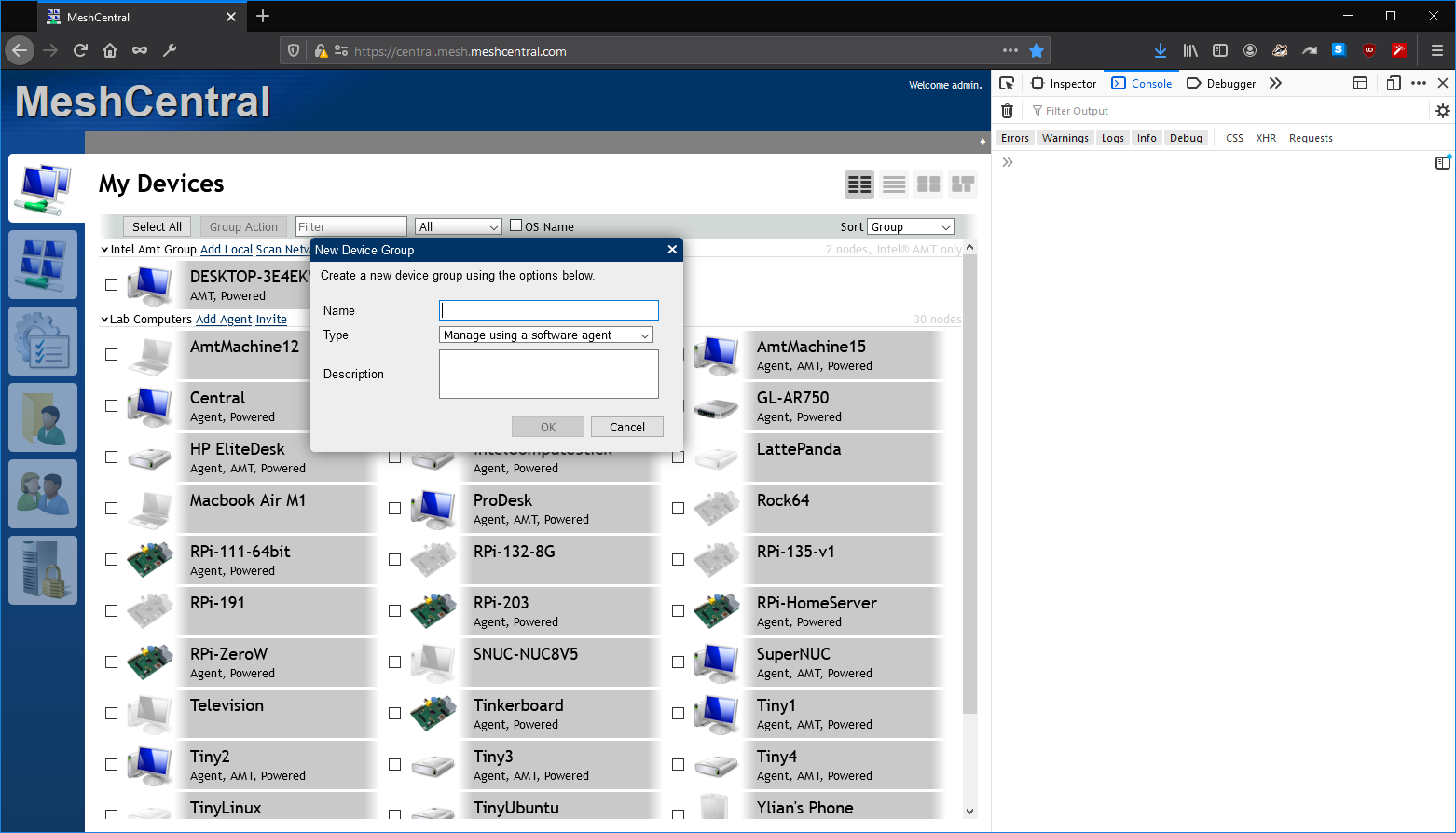Open the events gear-checklist sidebar icon
This screenshot has height=833, width=1456.
click(x=43, y=341)
